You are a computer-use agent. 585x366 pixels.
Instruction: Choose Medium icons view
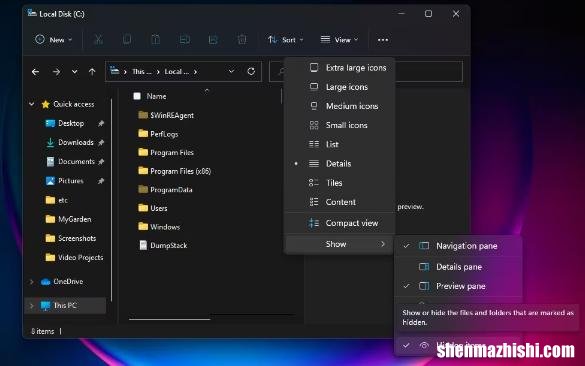(339, 106)
